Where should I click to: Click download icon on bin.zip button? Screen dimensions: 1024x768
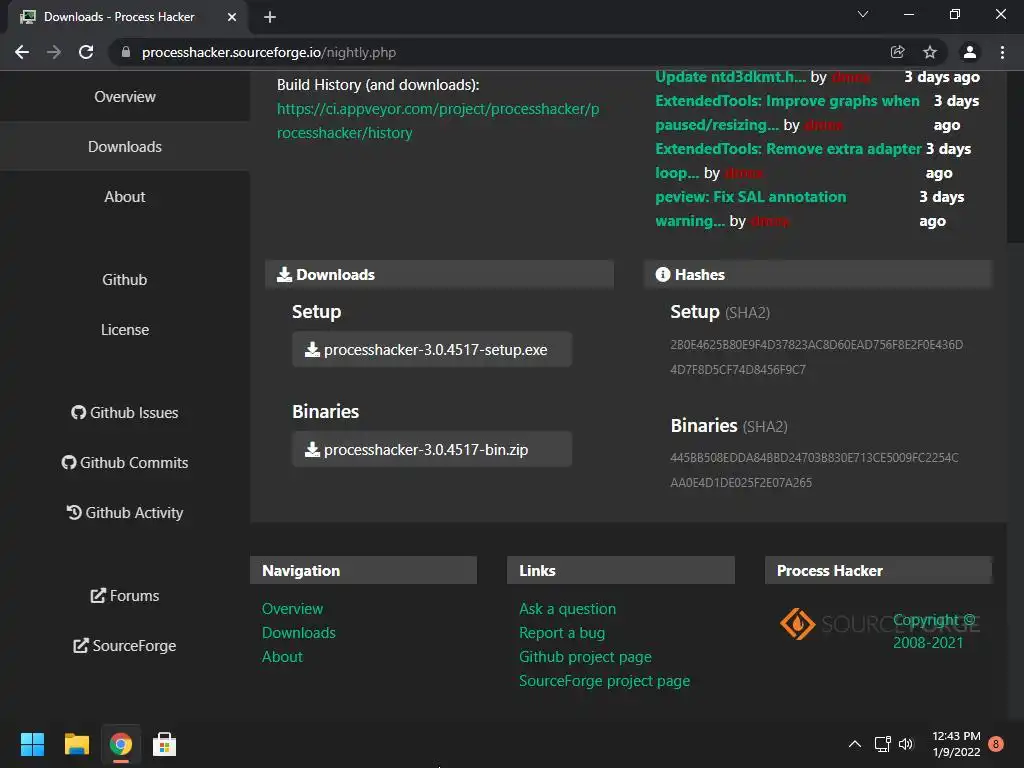click(x=313, y=449)
